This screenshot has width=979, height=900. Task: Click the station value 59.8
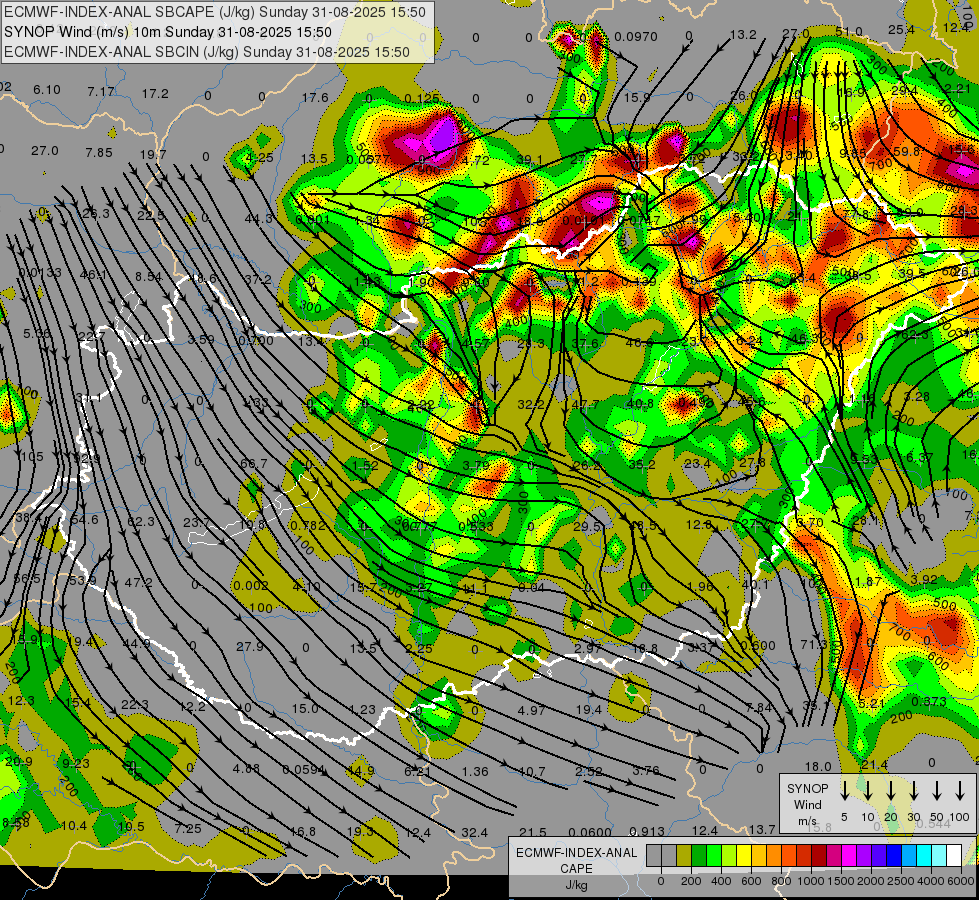click(906, 152)
